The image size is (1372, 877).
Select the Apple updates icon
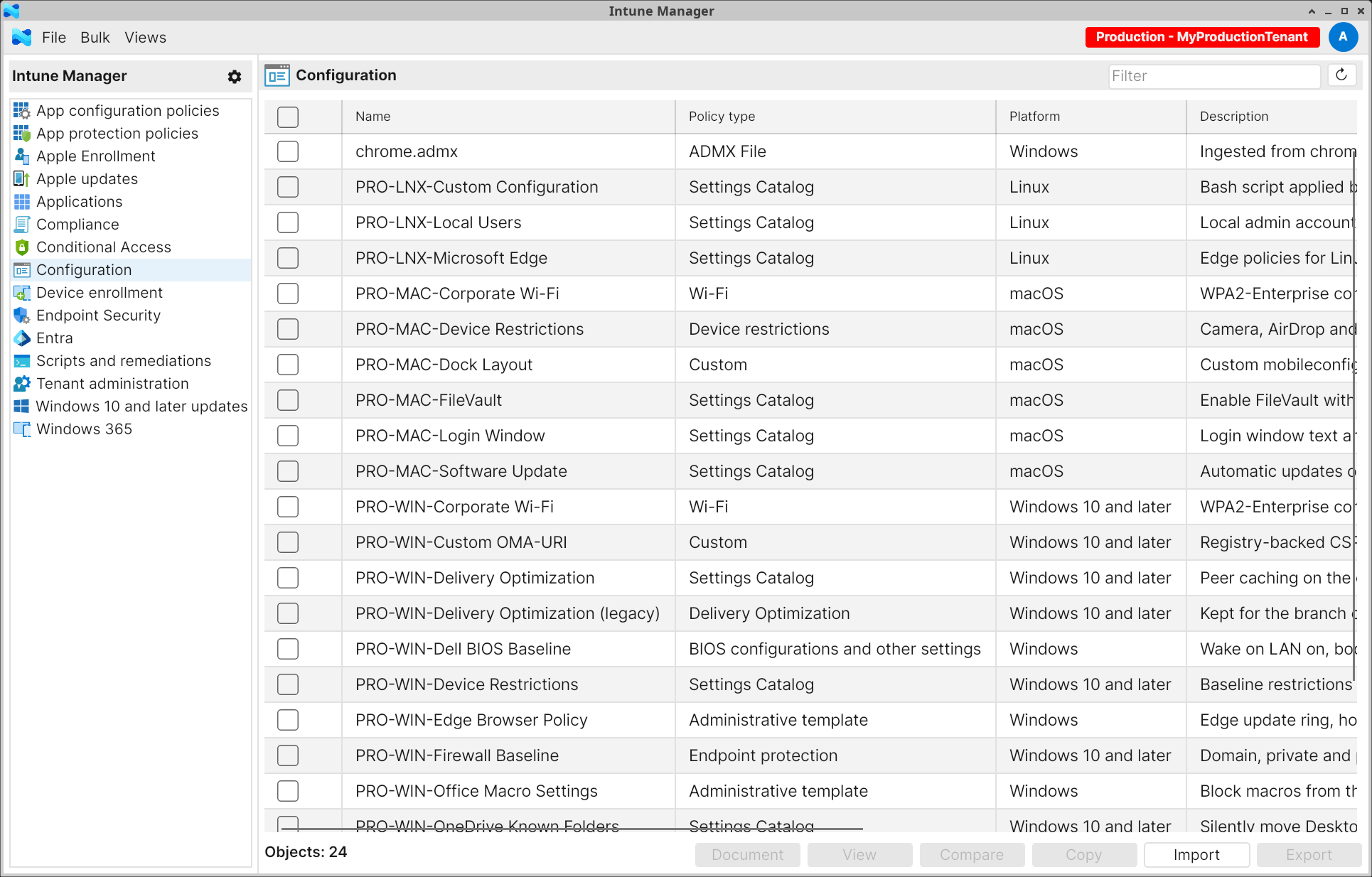22,179
